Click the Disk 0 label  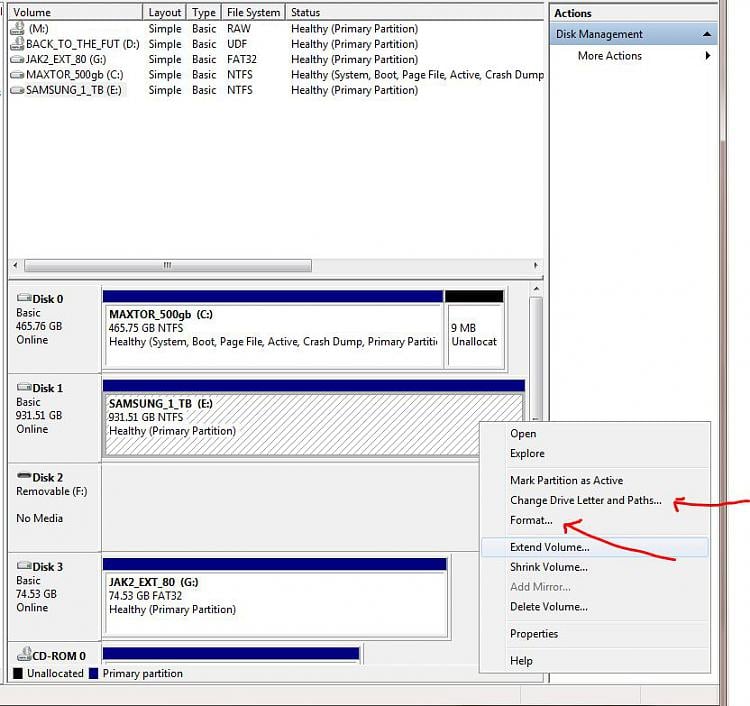pos(47,299)
